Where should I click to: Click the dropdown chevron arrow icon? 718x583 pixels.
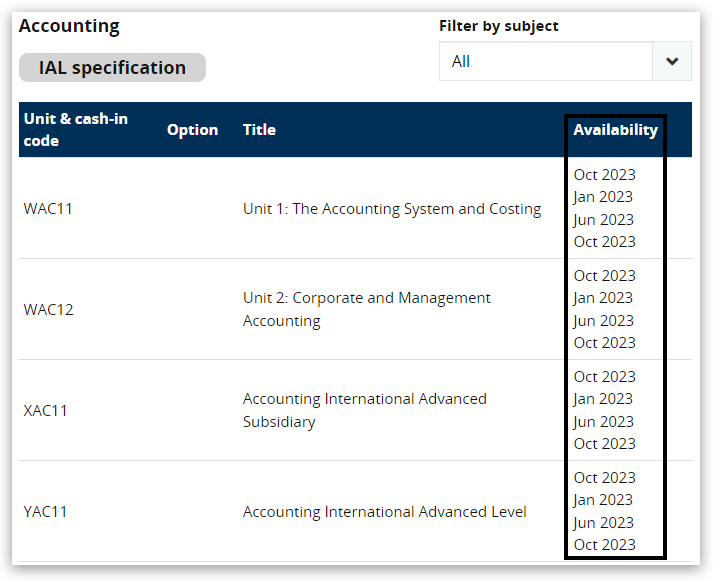click(x=671, y=61)
